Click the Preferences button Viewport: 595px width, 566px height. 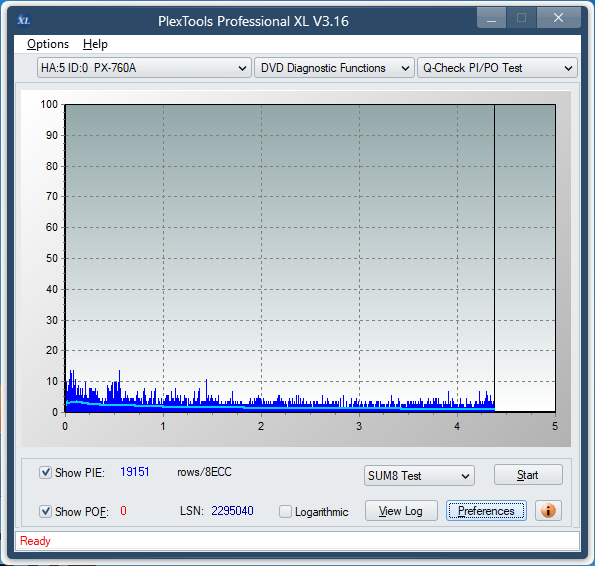(x=486, y=511)
